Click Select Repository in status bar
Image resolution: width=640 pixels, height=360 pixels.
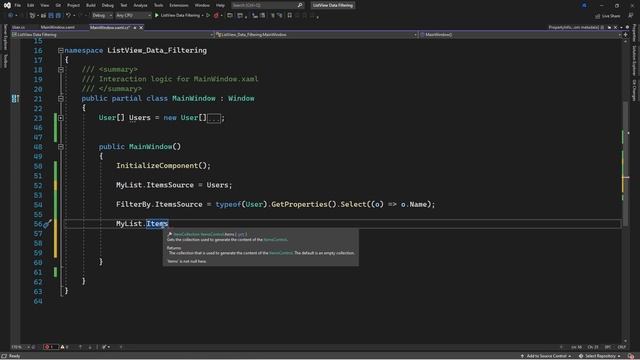point(599,356)
